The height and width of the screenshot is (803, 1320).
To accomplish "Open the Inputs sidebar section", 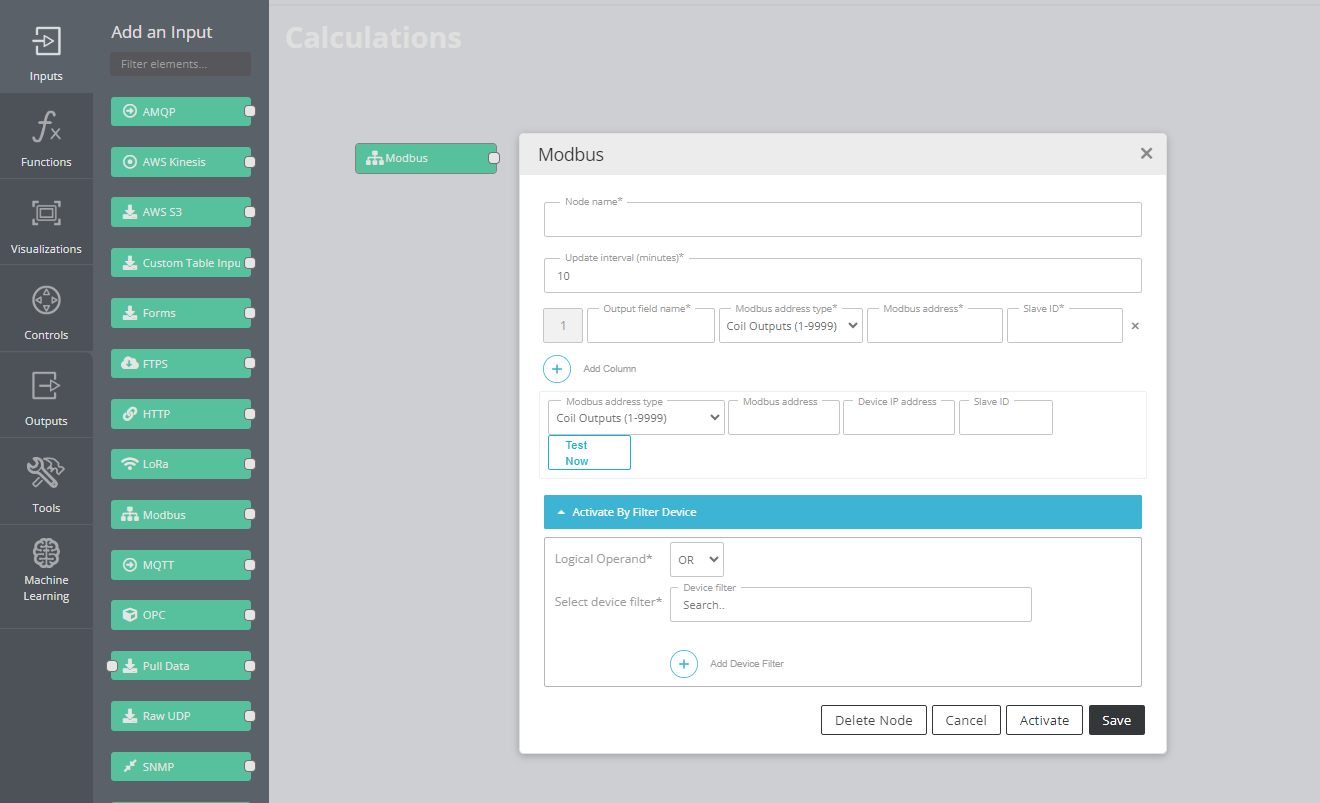I will [x=46, y=47].
